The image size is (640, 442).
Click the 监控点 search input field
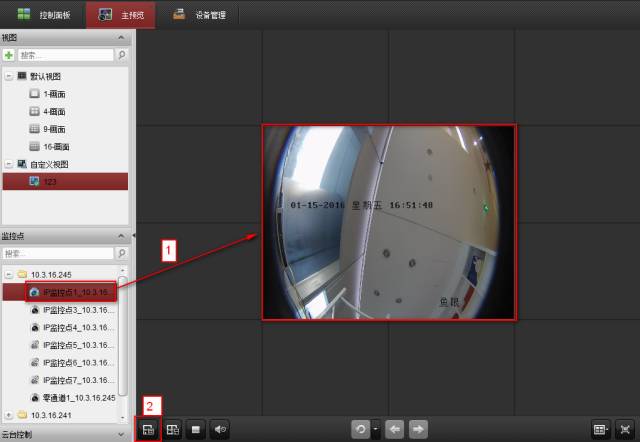[x=60, y=254]
